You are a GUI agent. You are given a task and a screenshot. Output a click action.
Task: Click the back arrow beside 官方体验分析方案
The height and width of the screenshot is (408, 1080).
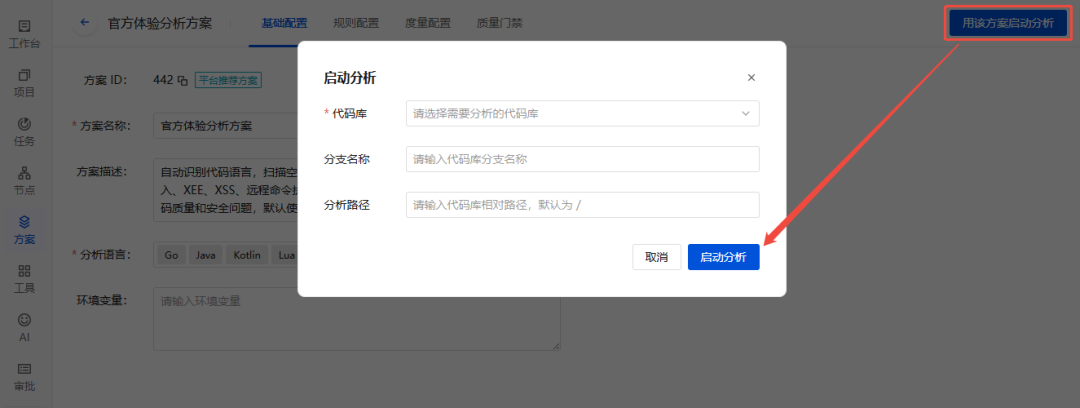click(x=85, y=23)
